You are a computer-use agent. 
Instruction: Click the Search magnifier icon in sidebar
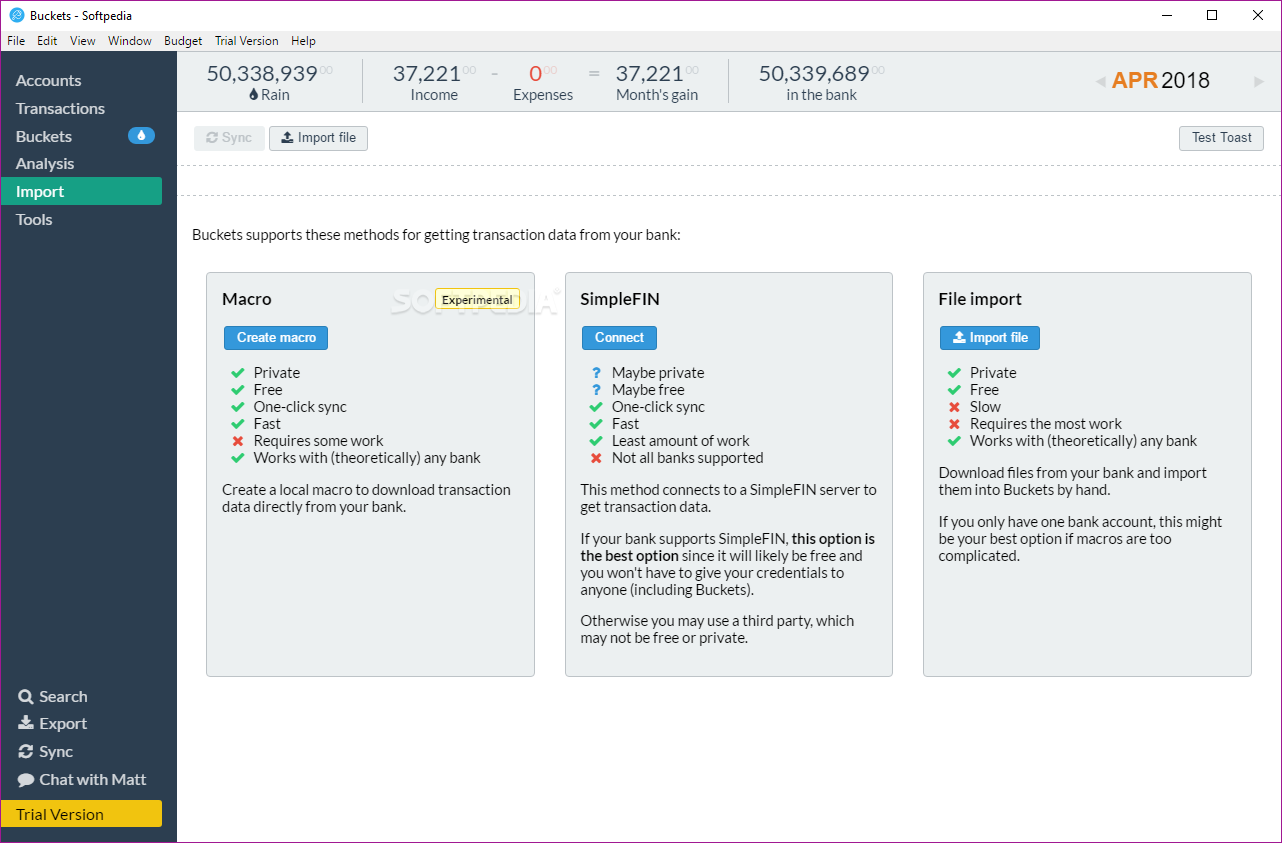(26, 697)
